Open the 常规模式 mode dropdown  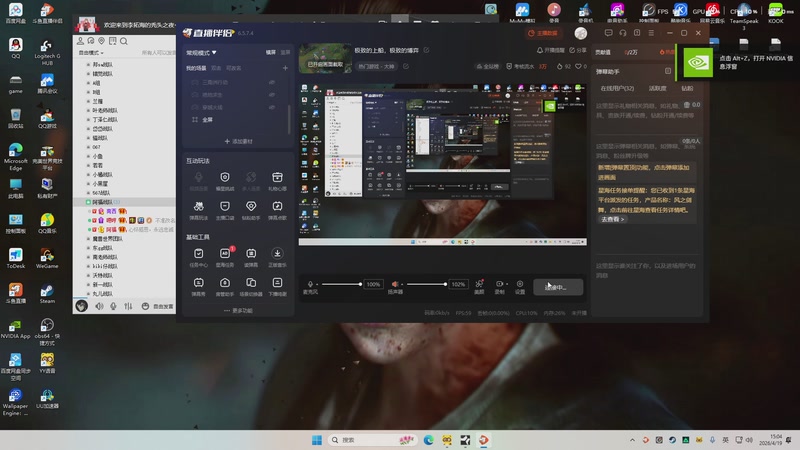[202, 53]
